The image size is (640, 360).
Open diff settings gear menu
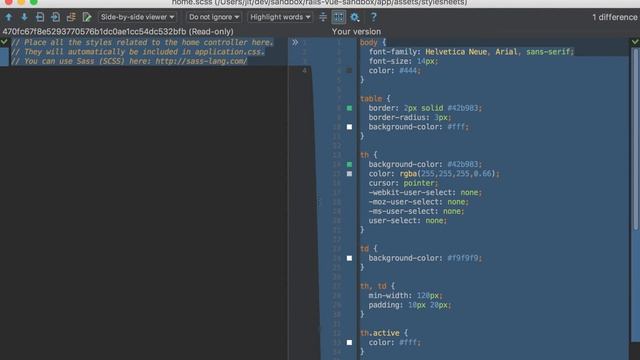(x=355, y=17)
